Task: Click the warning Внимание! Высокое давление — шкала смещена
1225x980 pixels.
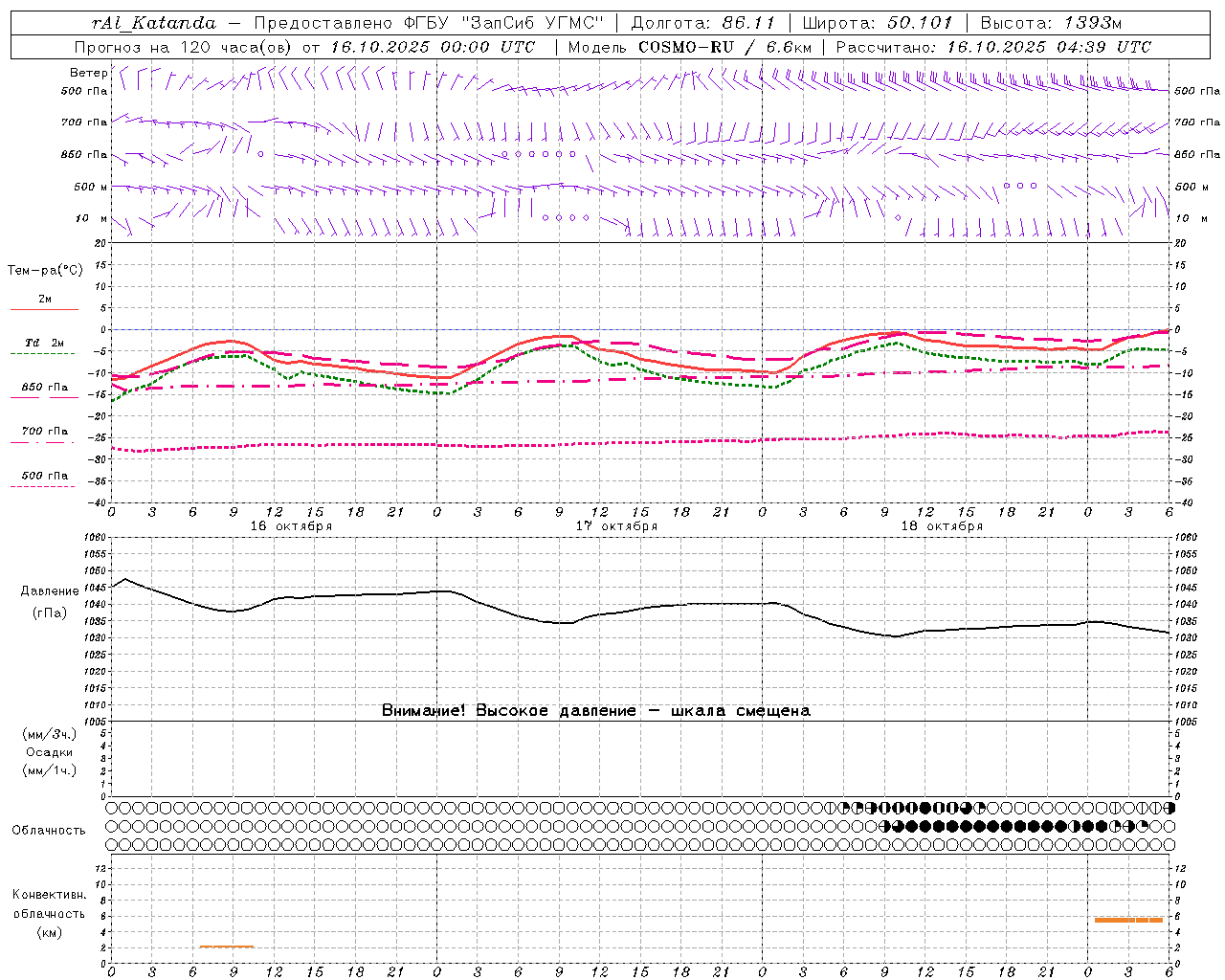Action: click(x=596, y=711)
